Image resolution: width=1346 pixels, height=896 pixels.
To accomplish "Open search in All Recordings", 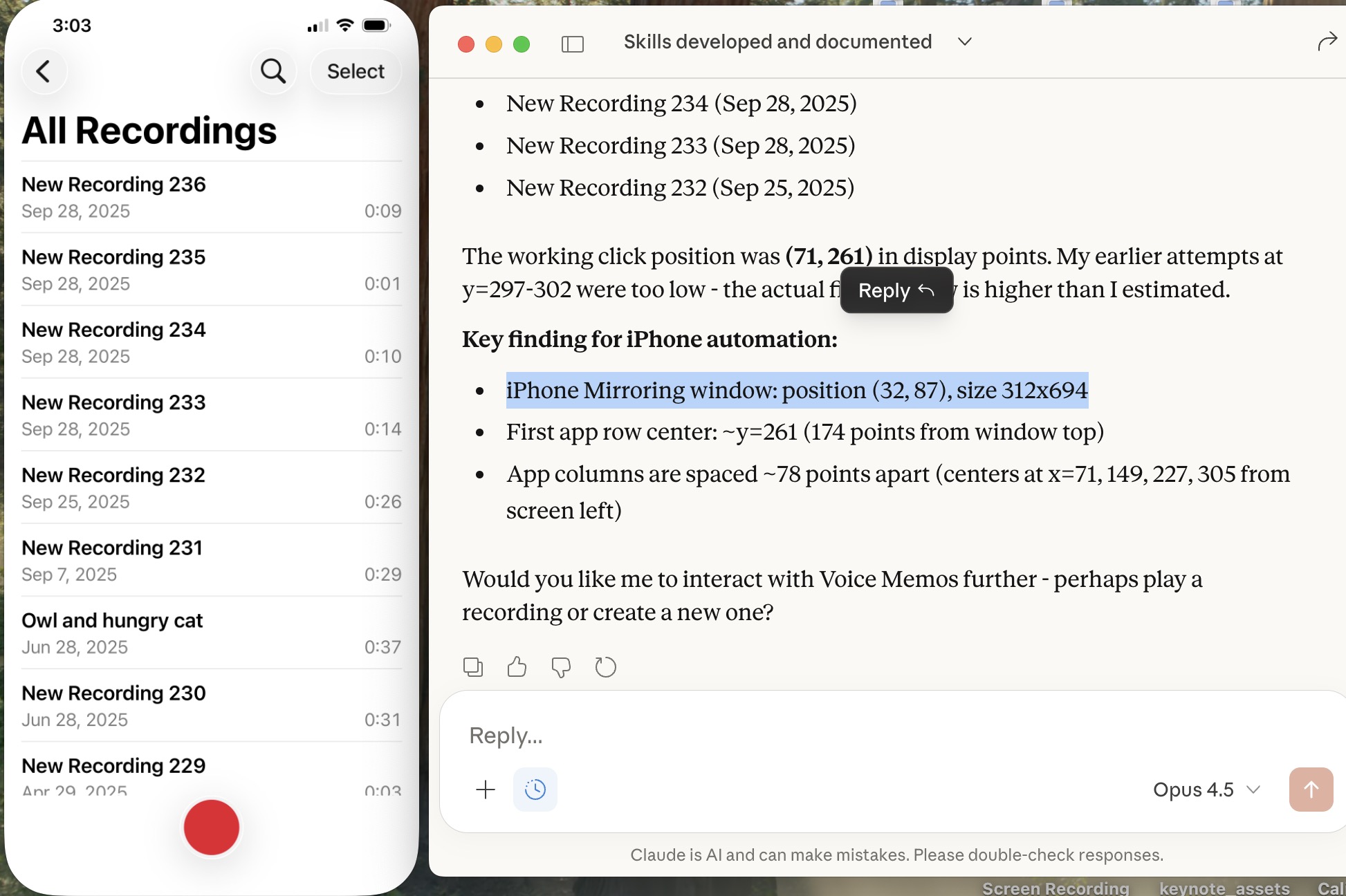I will [x=273, y=71].
